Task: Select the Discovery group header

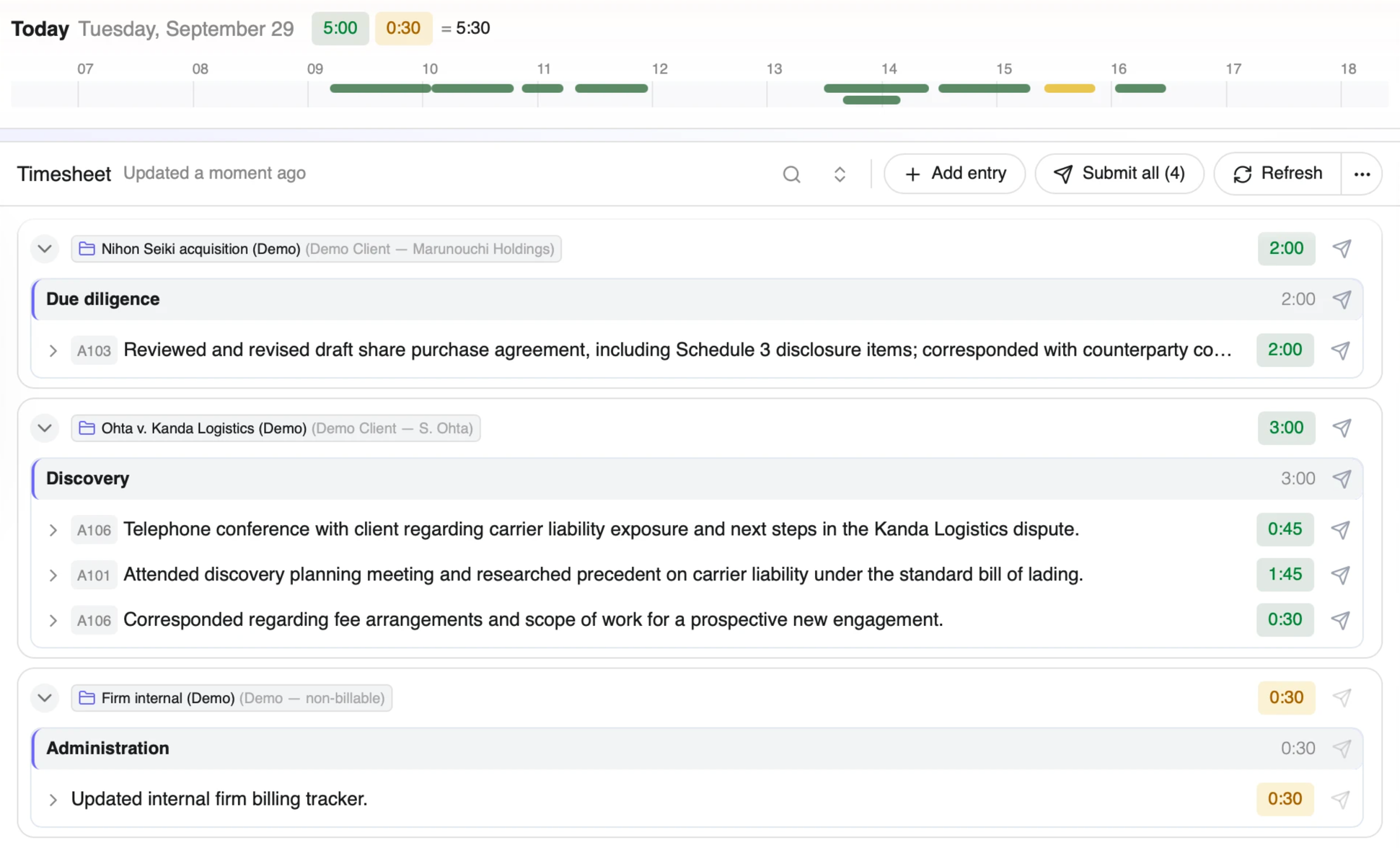Action: [x=697, y=479]
